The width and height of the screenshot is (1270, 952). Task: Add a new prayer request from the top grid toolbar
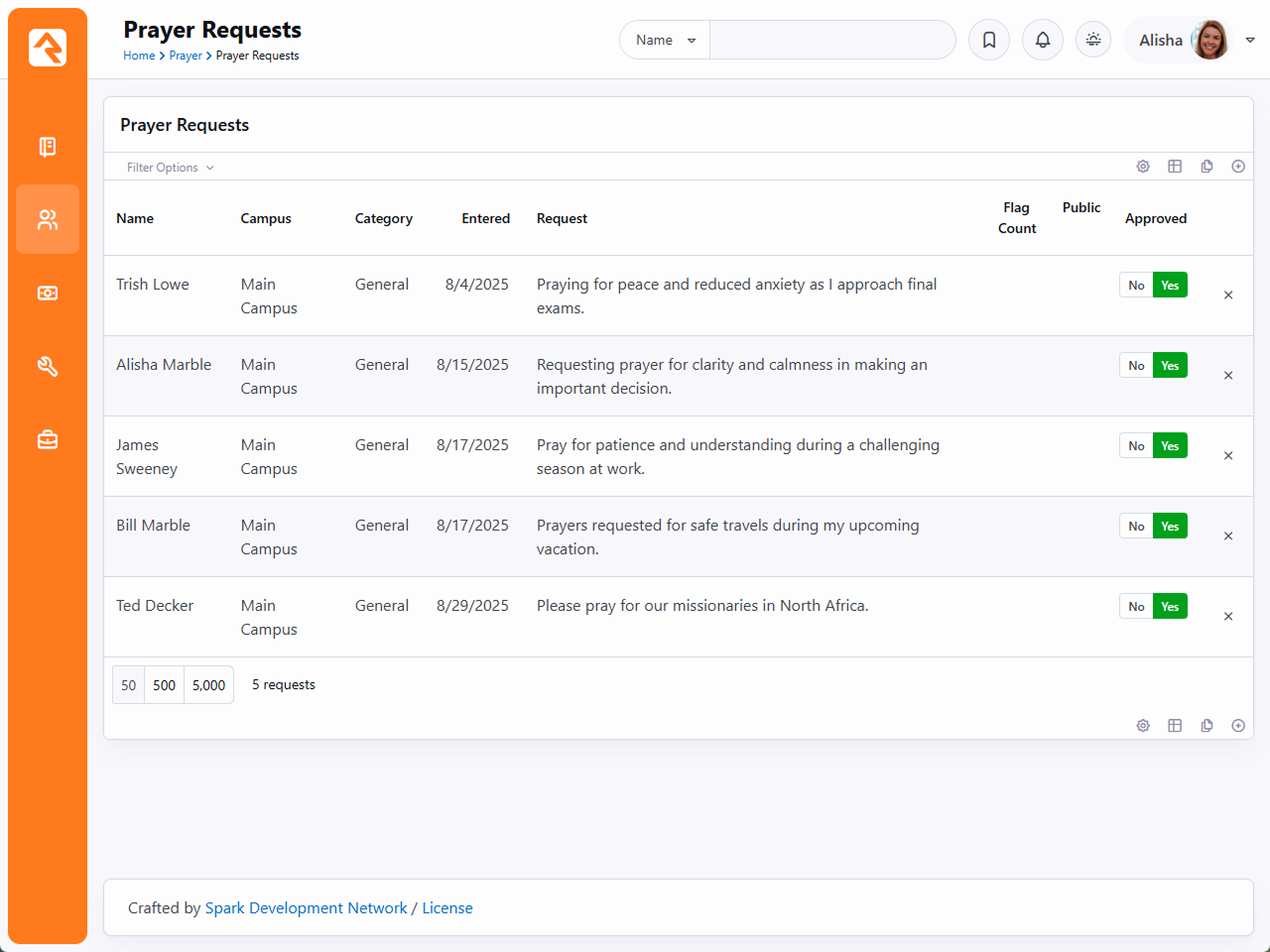coord(1238,167)
